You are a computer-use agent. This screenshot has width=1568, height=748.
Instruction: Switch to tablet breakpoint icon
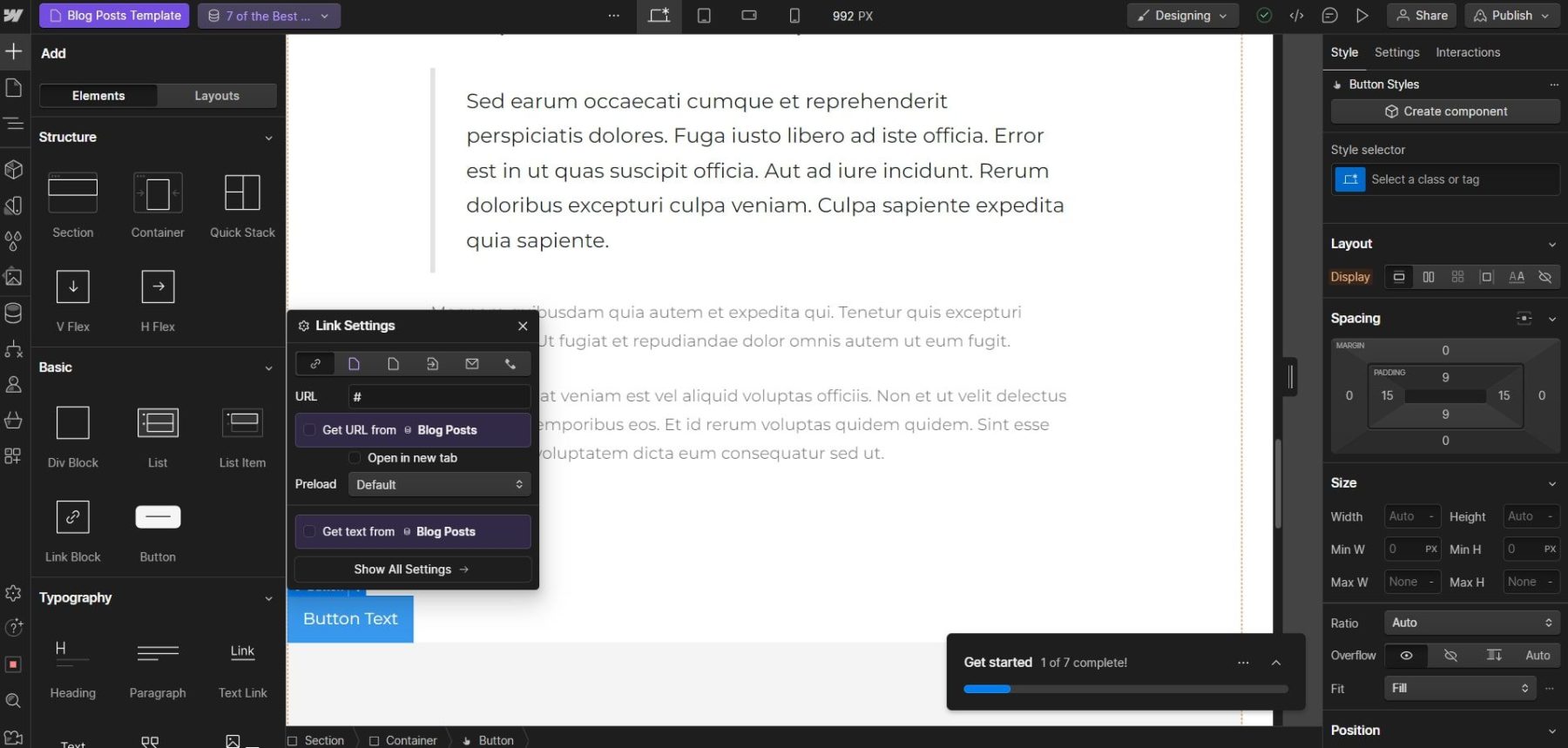[x=704, y=16]
